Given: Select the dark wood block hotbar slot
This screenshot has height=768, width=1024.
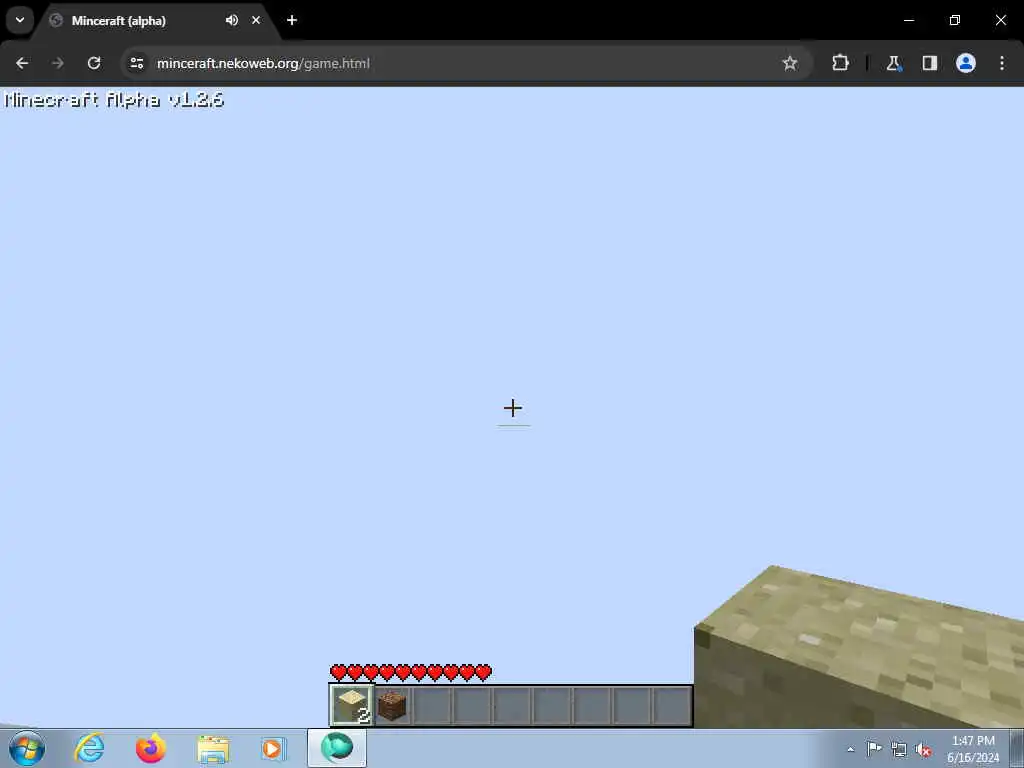Looking at the screenshot, I should pyautogui.click(x=392, y=706).
